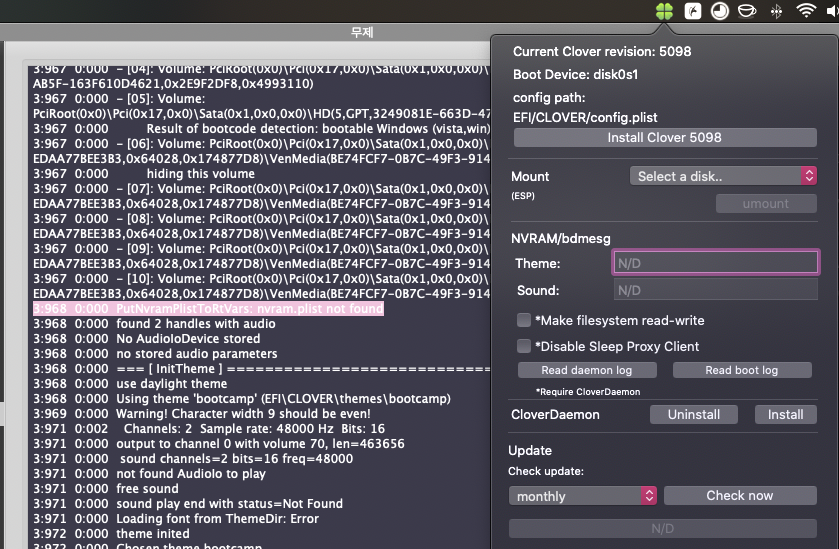Click the '무제' window title
The image size is (839, 549).
[362, 32]
